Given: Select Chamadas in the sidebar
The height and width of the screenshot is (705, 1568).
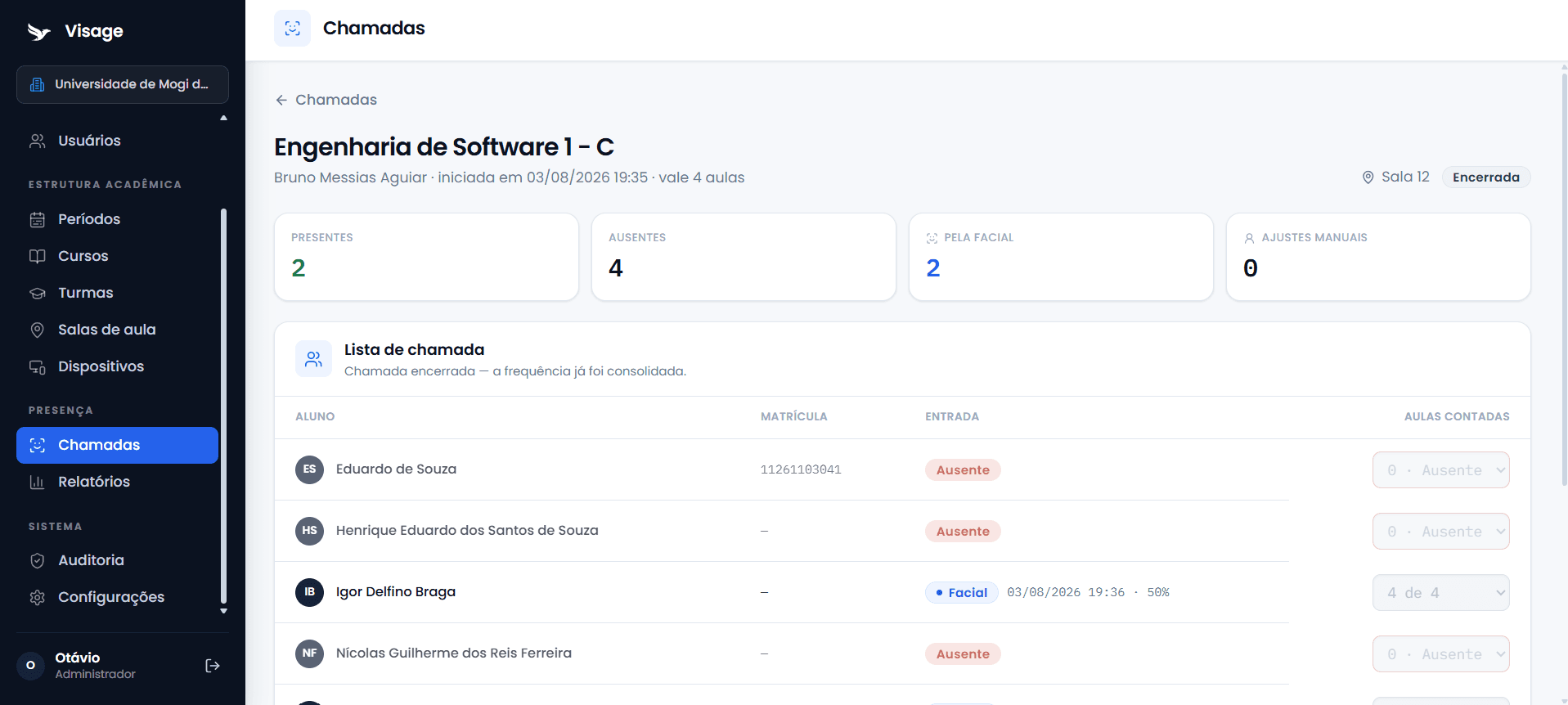Looking at the screenshot, I should pos(117,445).
